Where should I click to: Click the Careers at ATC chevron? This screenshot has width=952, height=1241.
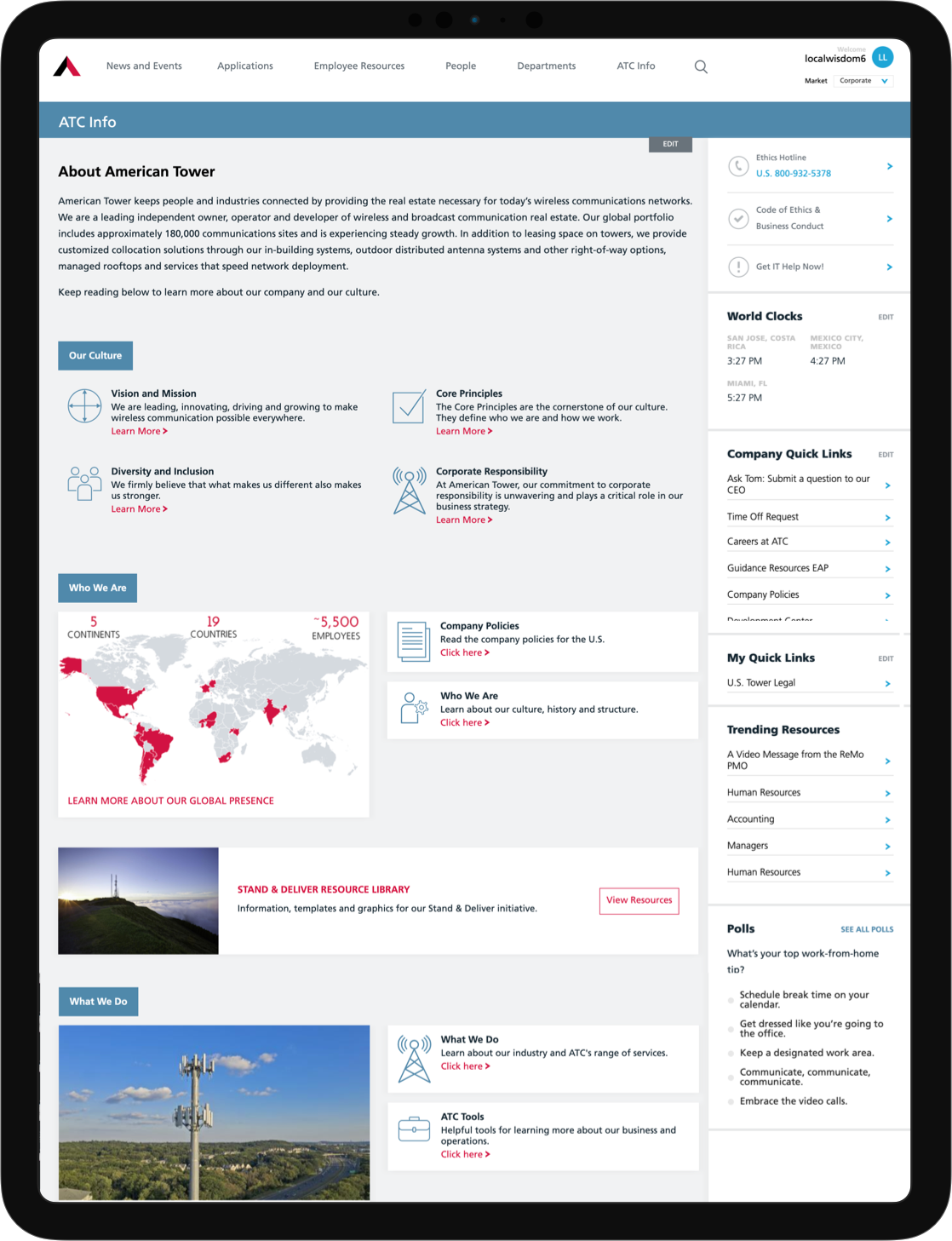[x=887, y=543]
